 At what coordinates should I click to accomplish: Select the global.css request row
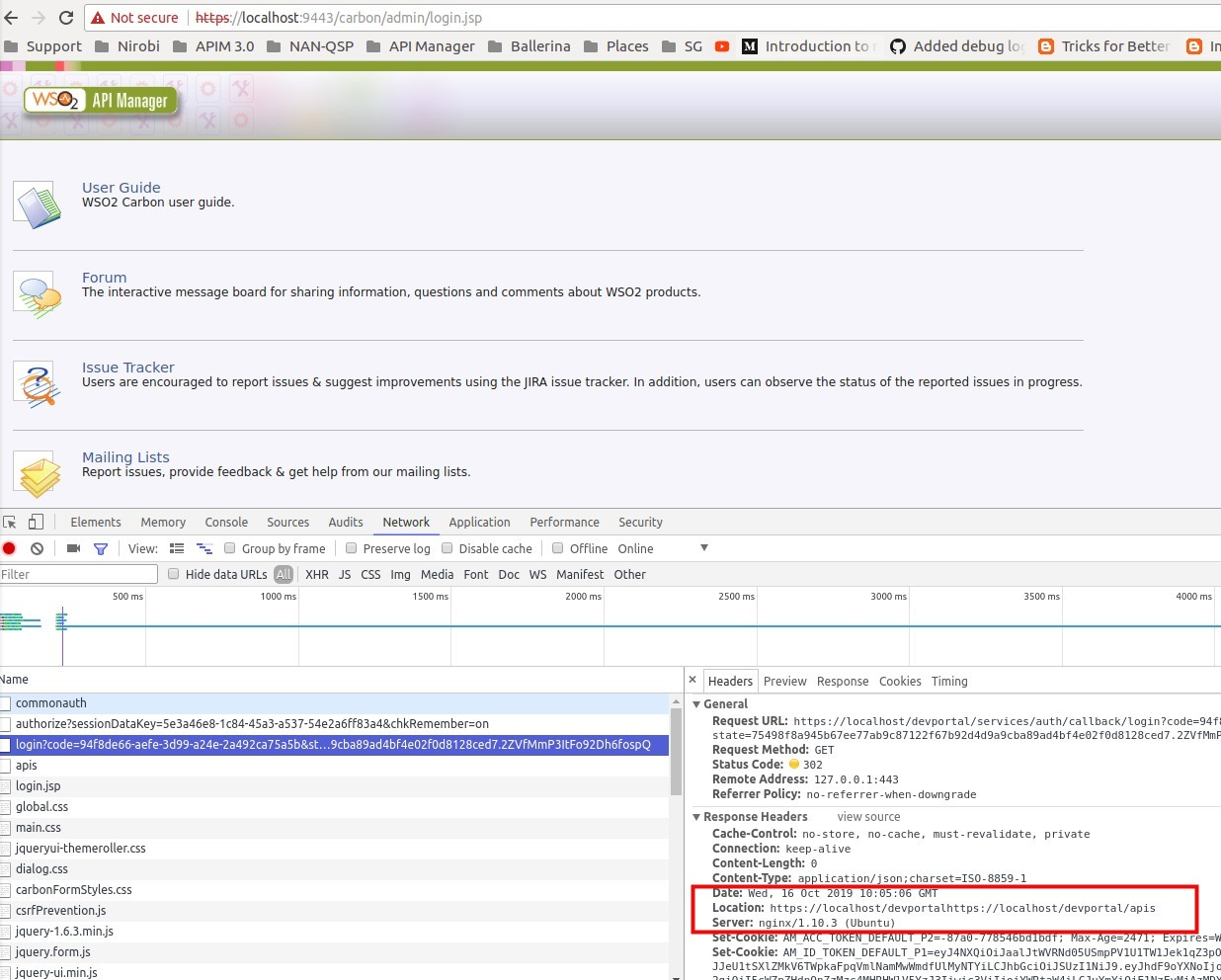click(x=335, y=807)
